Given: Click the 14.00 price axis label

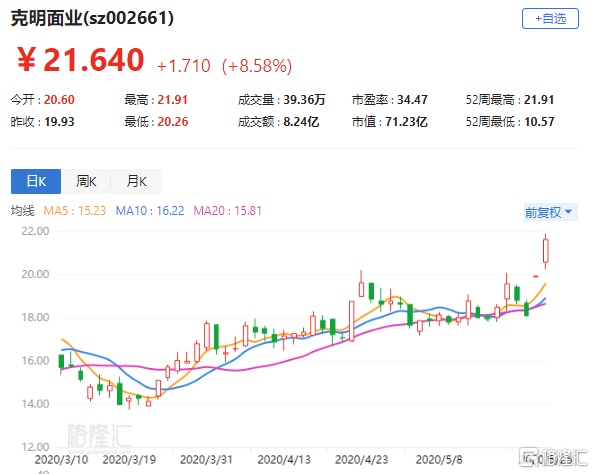Looking at the screenshot, I should pos(35,404).
